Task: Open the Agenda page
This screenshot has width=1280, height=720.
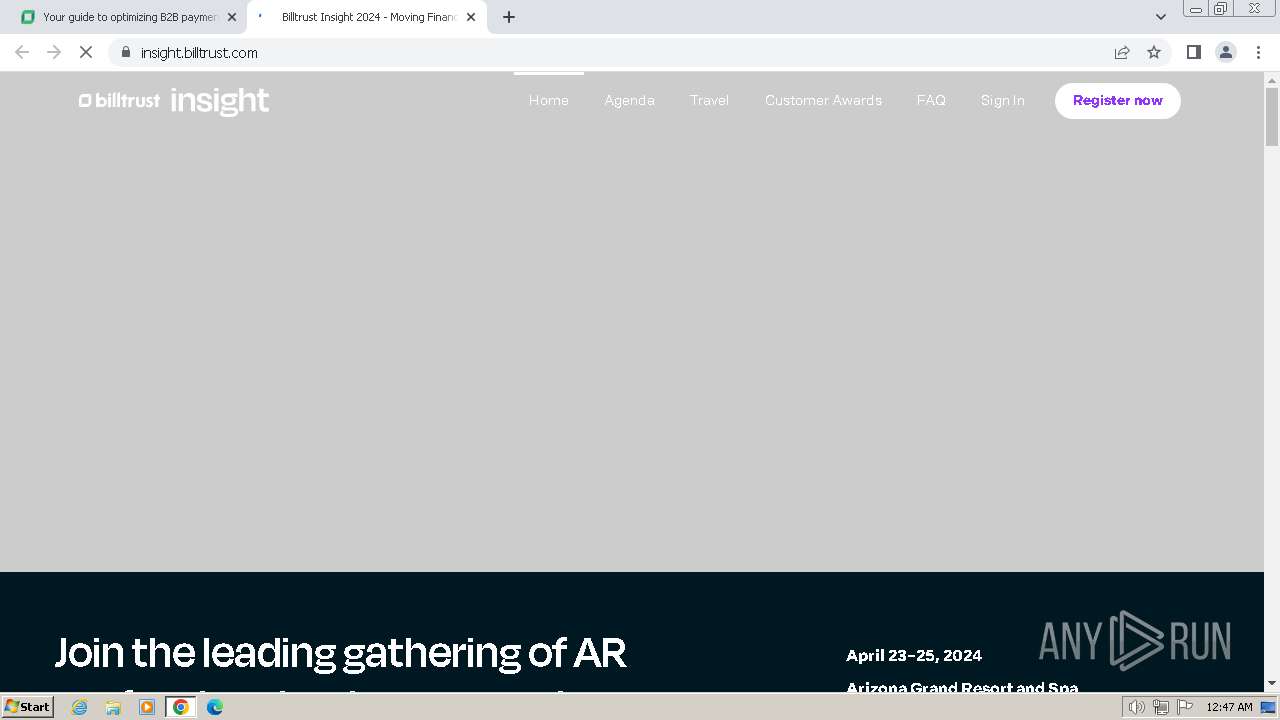Action: point(629,100)
